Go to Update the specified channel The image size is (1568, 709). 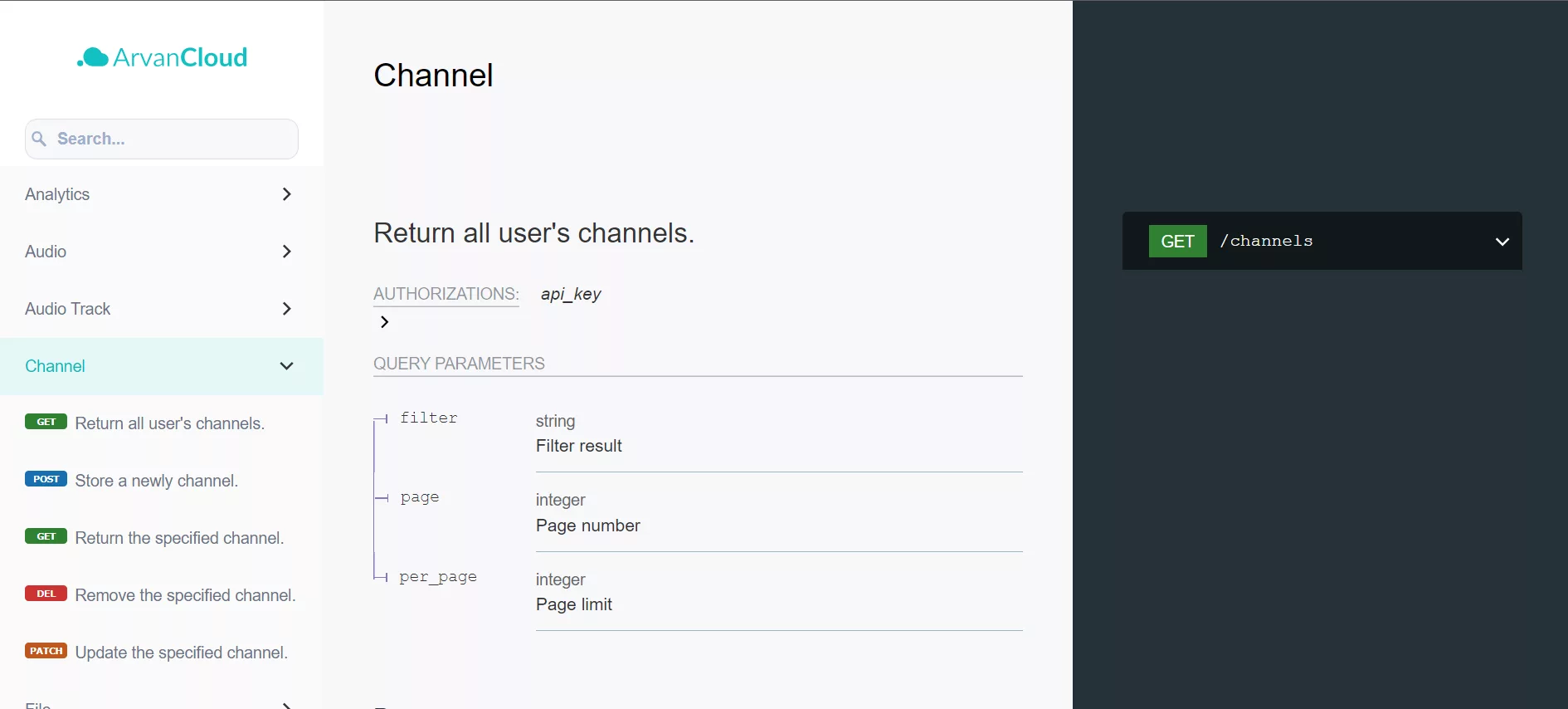[x=182, y=653]
